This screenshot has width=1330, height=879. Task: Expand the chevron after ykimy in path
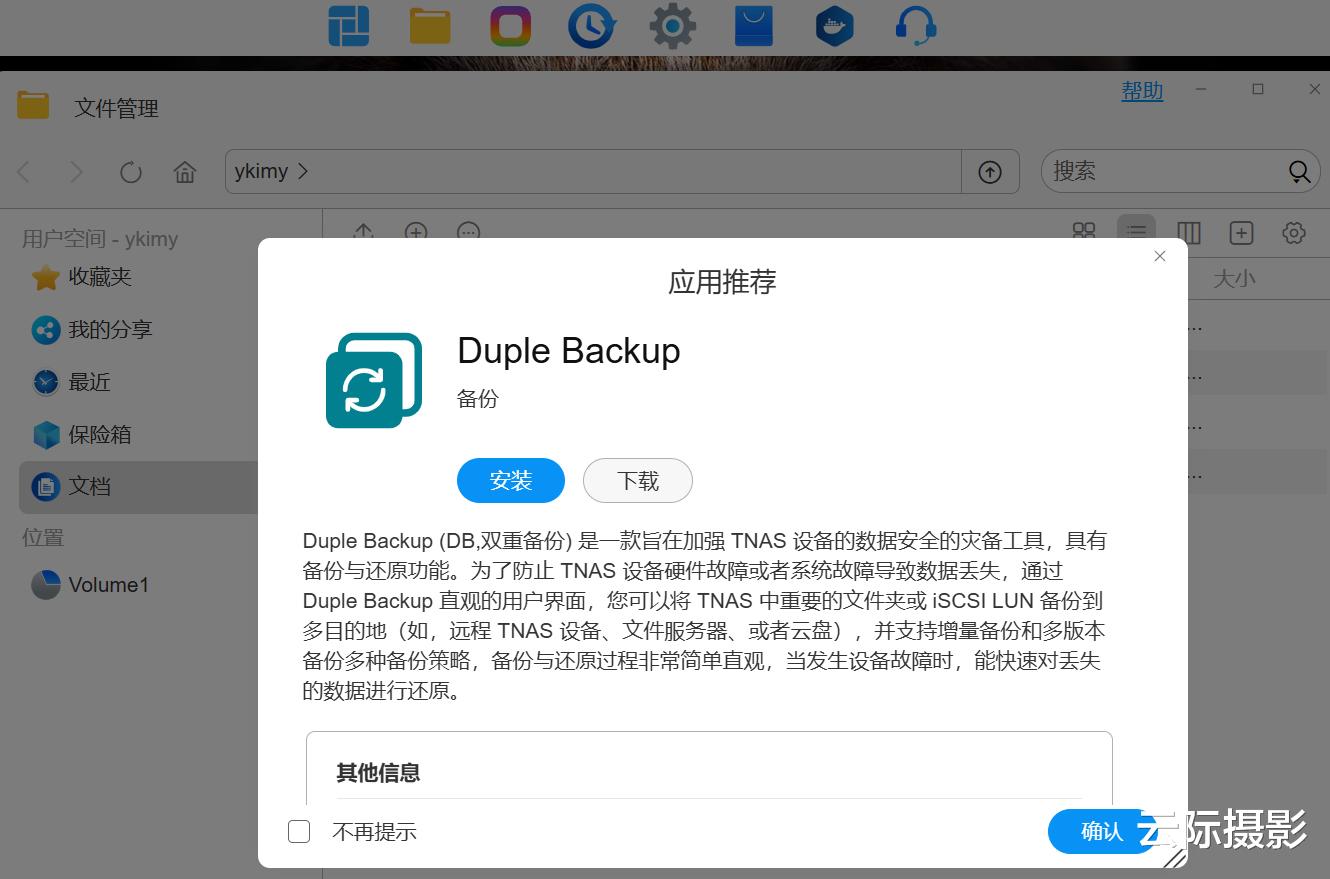(x=303, y=171)
